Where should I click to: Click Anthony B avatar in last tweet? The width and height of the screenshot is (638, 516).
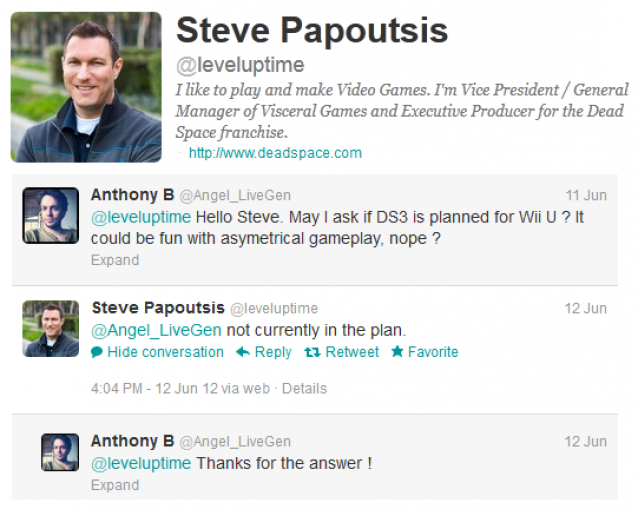tap(60, 452)
